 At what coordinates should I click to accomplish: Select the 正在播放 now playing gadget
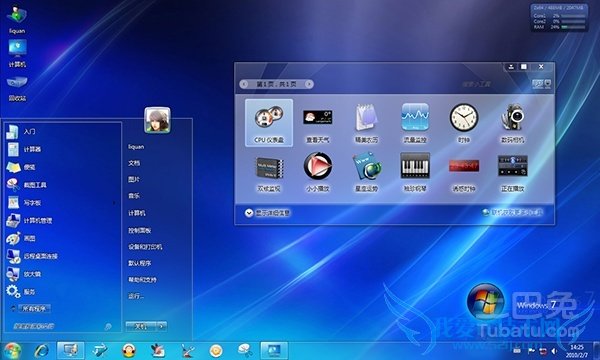[x=513, y=172]
